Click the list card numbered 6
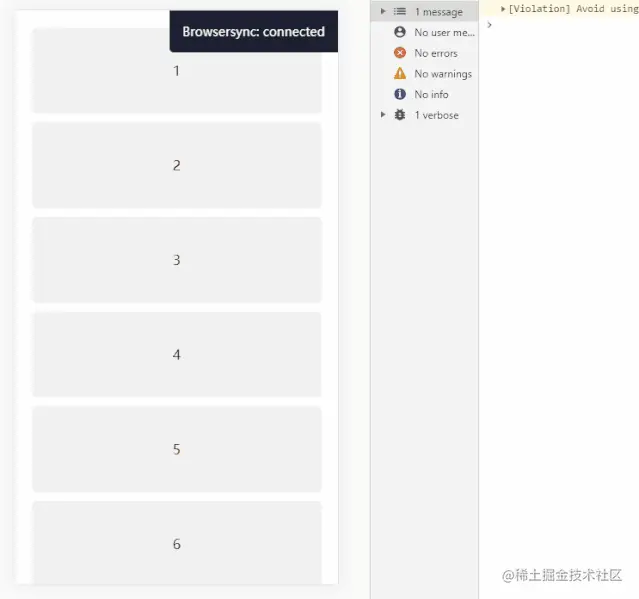 point(176,543)
